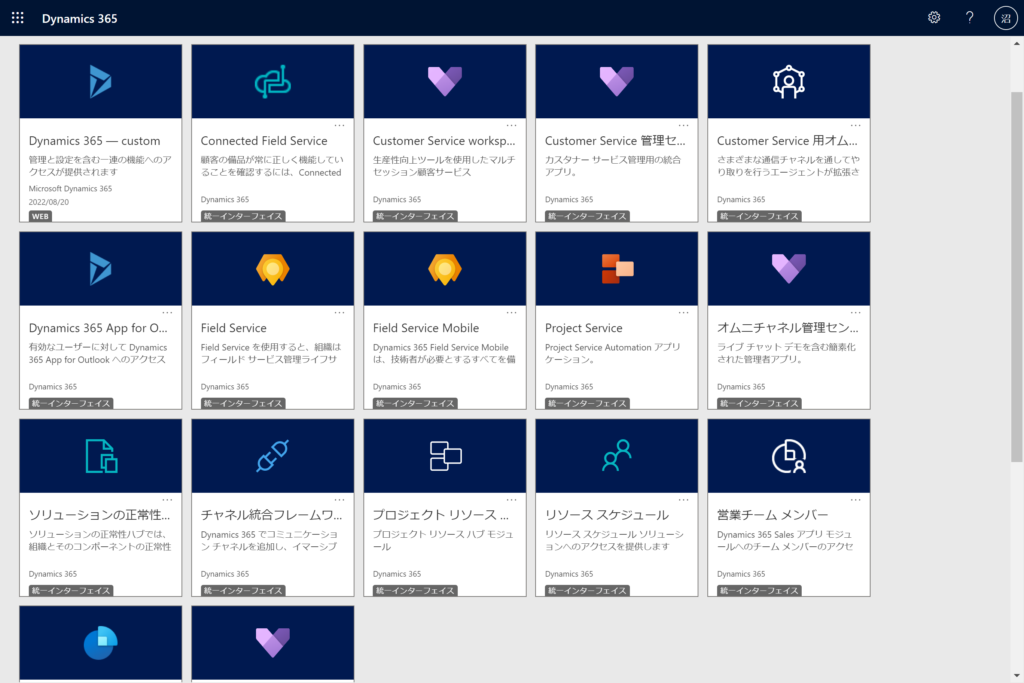Open more options for Connected Field Service

(340, 125)
